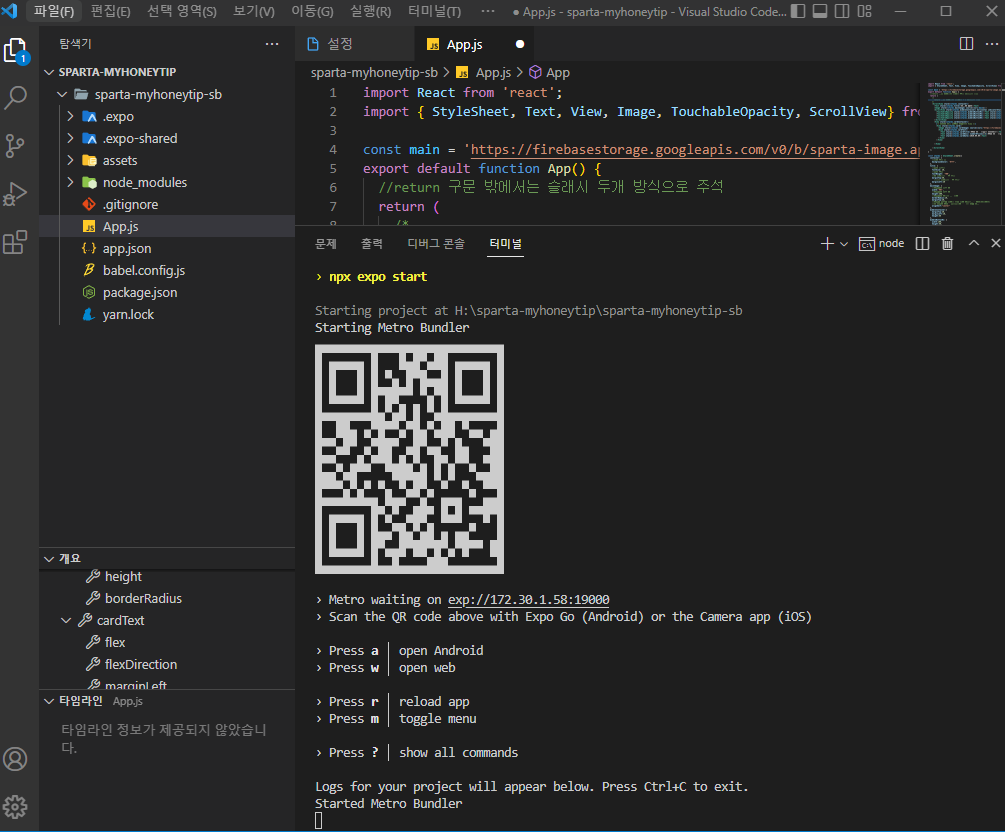Open the overflow menu ellipsis in menu bar
Viewport: 1005px width, 832px height.
[488, 11]
